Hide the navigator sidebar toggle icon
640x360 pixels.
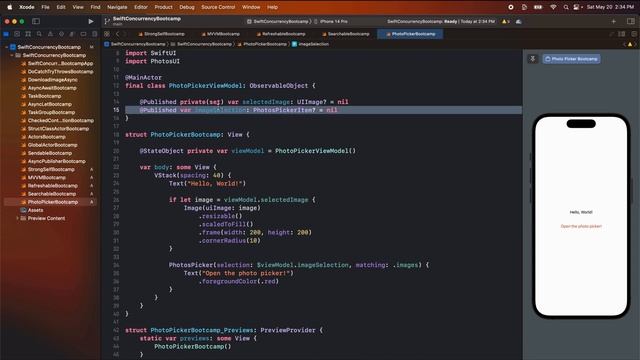(36, 21)
